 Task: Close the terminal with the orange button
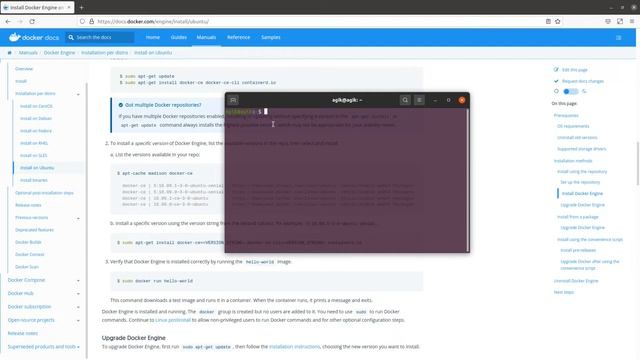(462, 100)
